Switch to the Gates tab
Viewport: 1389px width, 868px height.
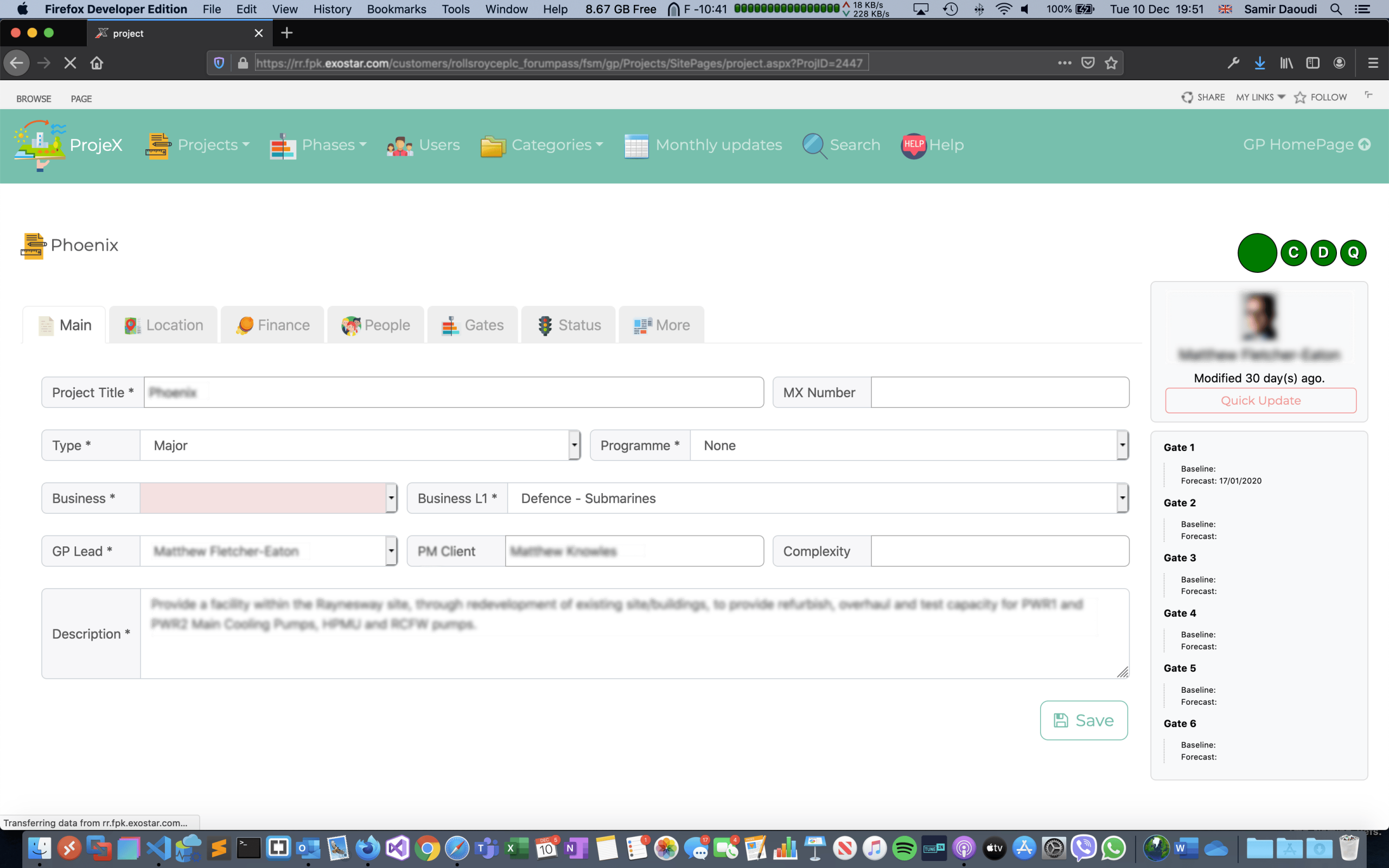pyautogui.click(x=473, y=325)
